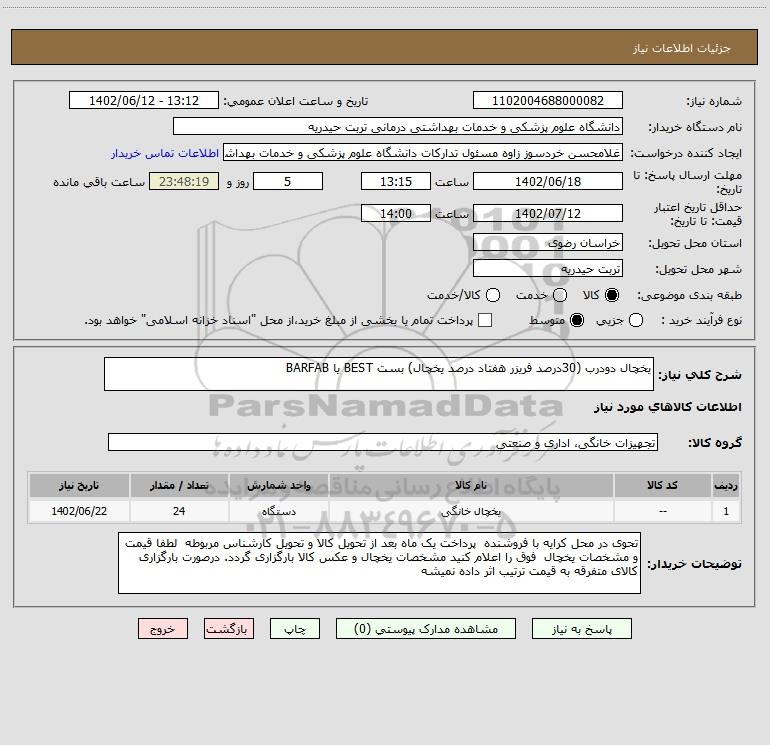Screen dimensions: 770x745
Task: Click the request creator name field
Action: tap(423, 153)
